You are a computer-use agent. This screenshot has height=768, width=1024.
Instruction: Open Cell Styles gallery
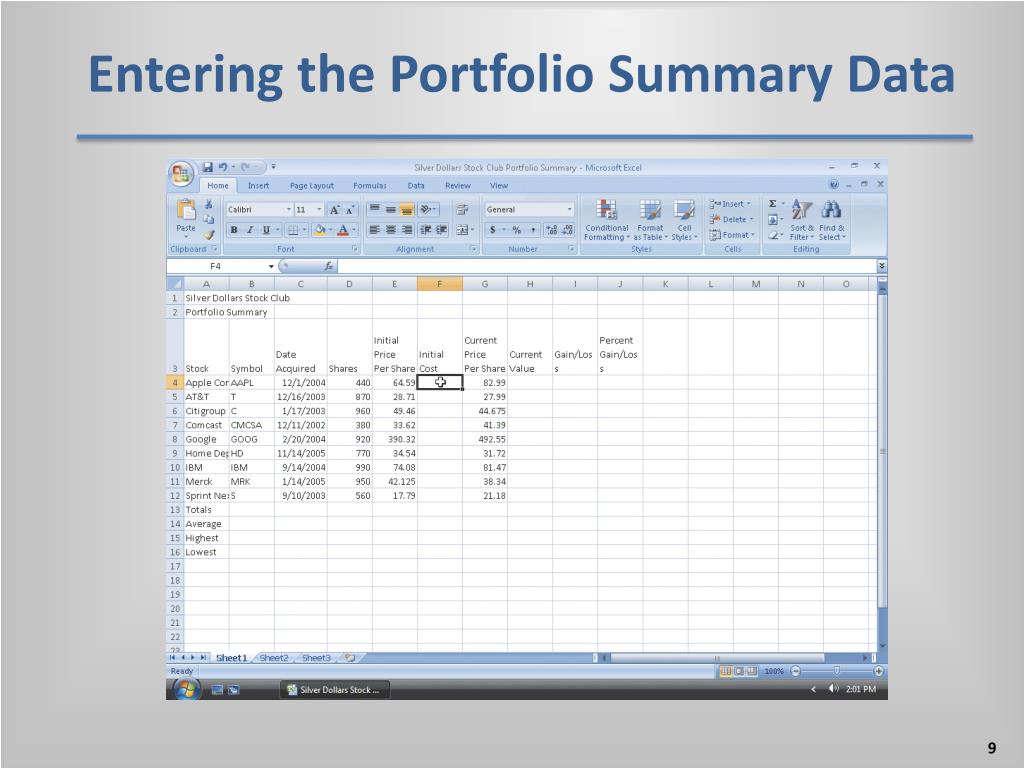click(x=684, y=220)
